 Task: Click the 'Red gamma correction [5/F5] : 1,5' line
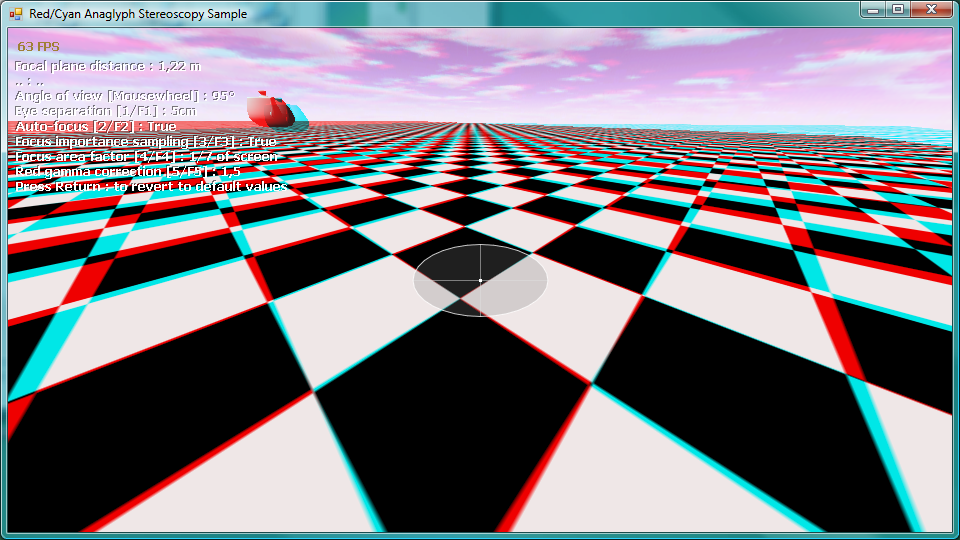point(127,171)
